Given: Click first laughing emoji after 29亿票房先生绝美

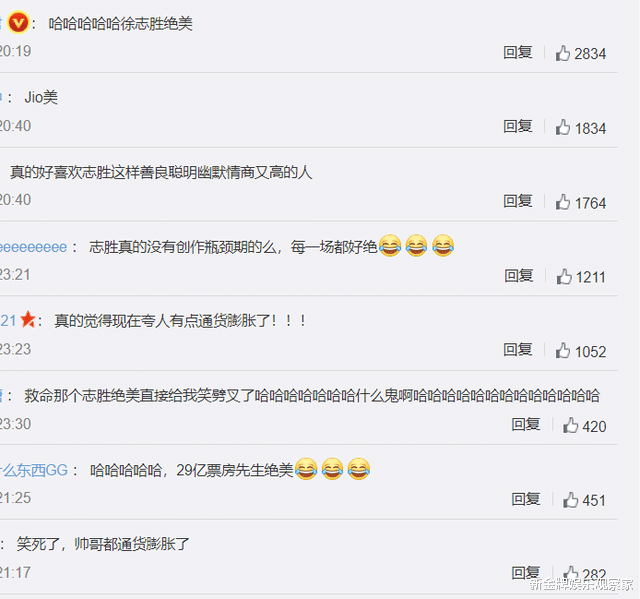Looking at the screenshot, I should (x=306, y=469).
